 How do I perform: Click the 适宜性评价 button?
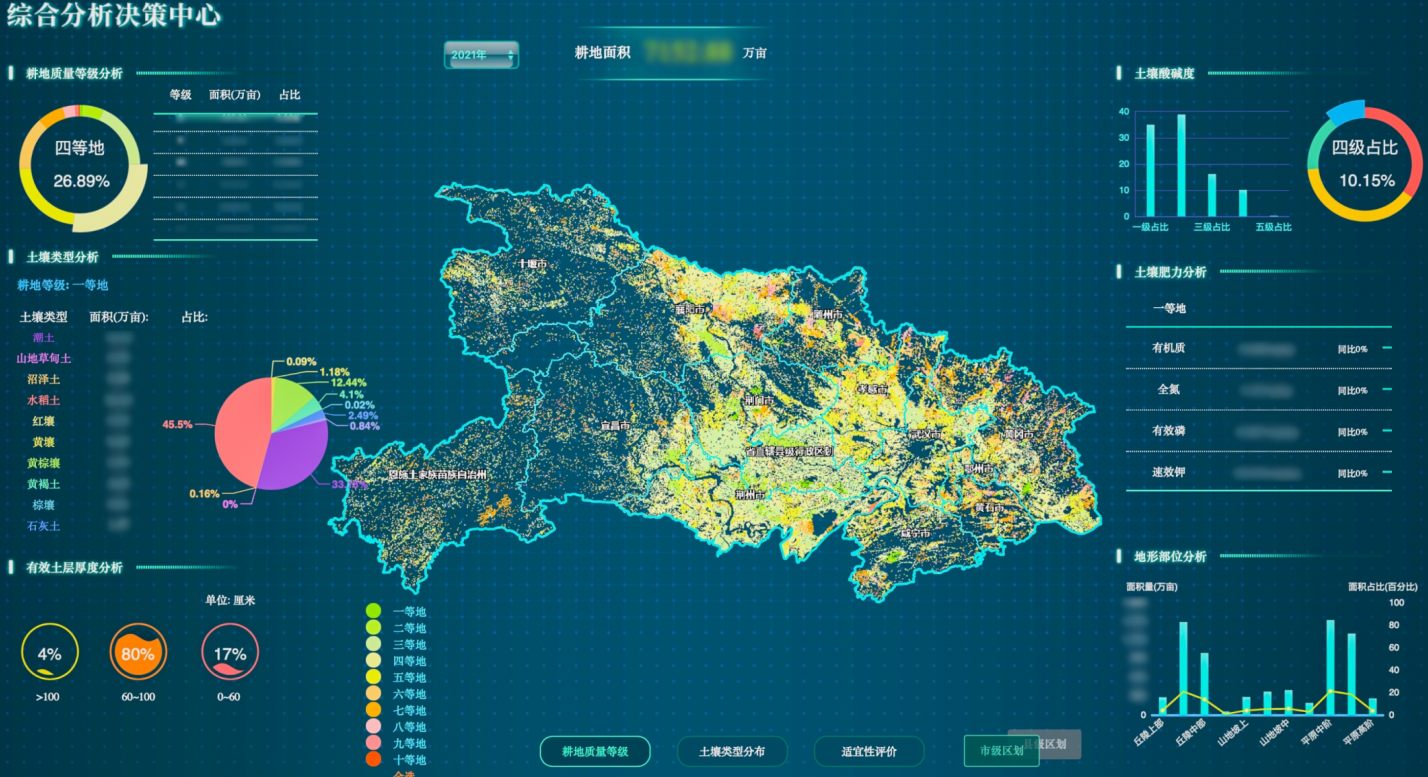[x=869, y=751]
